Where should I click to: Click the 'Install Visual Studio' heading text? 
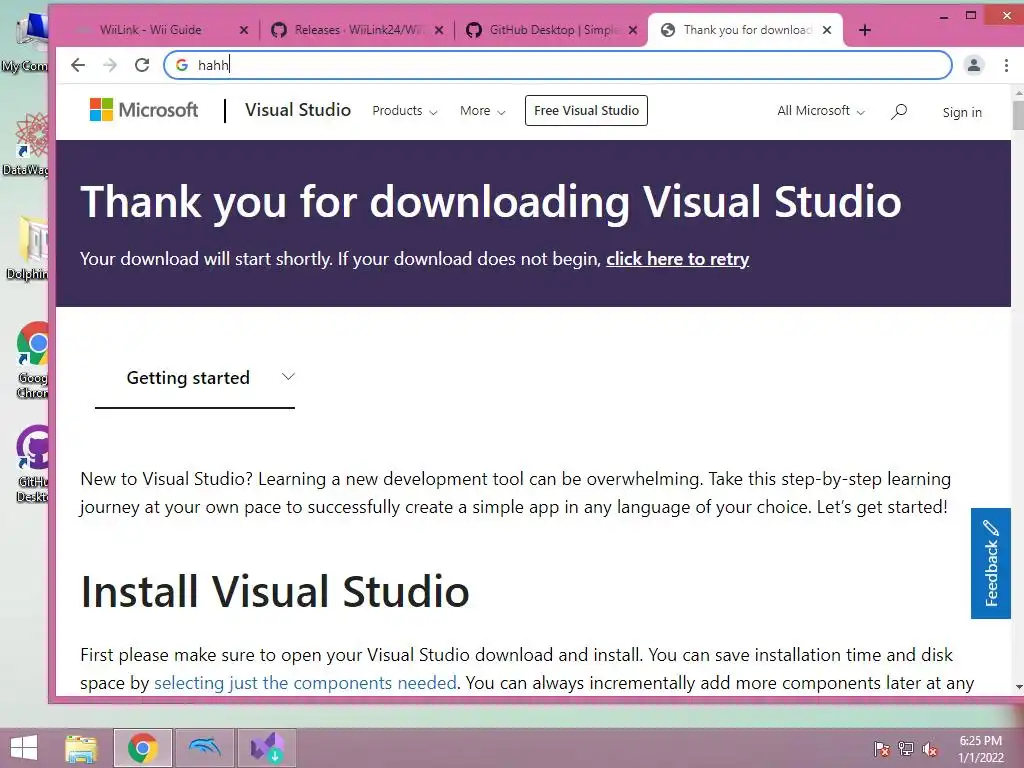(275, 592)
